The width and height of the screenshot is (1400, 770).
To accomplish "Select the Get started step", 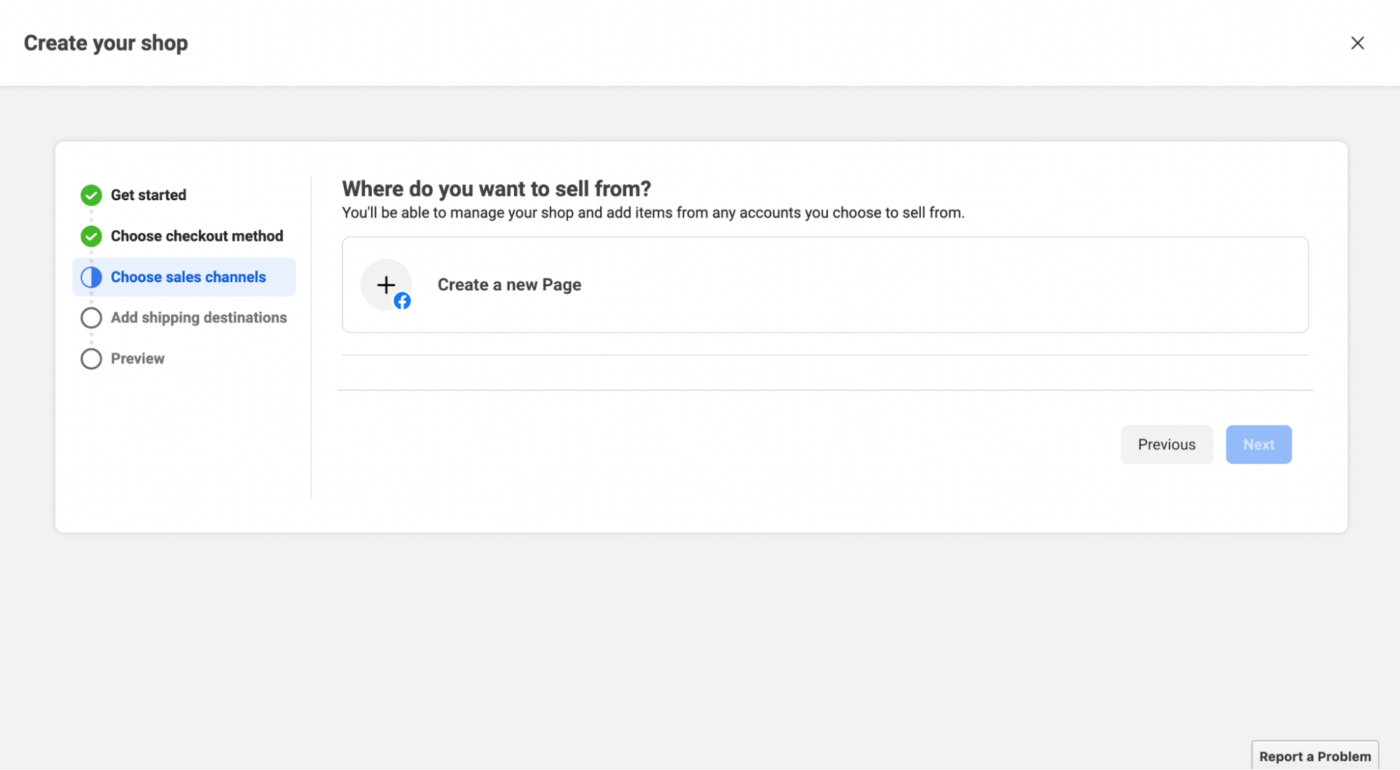I will 148,195.
